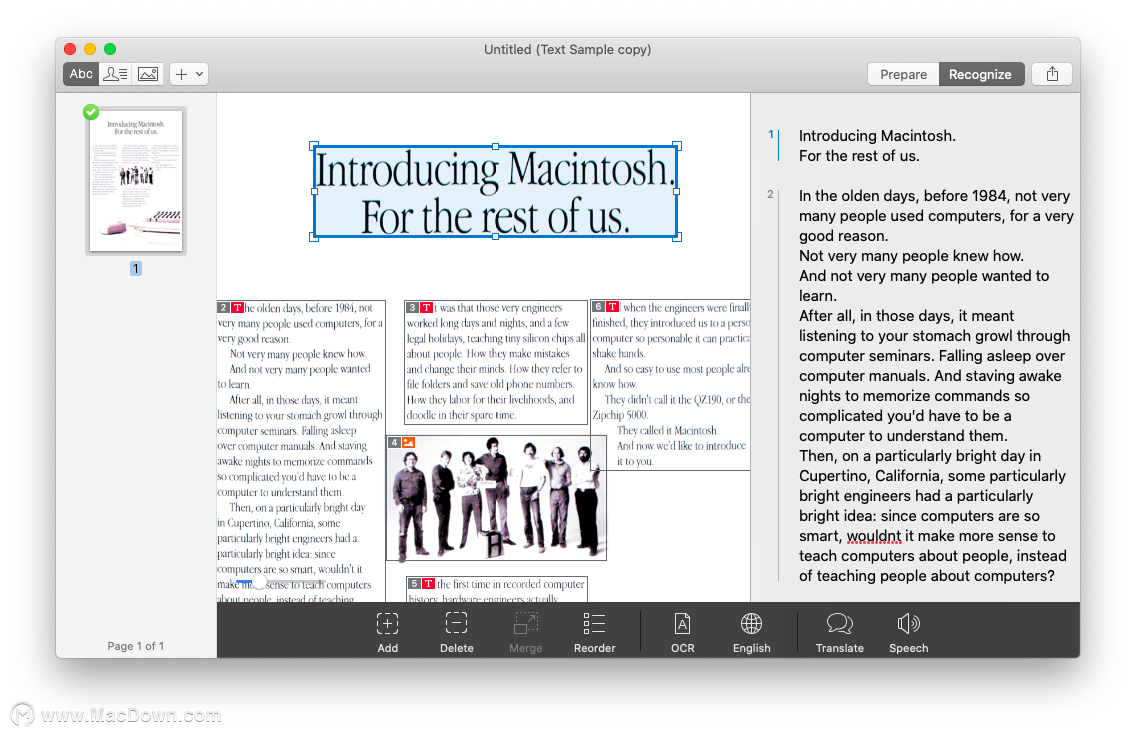Click 'Not very many people knew how.' line
The width and height of the screenshot is (1136, 732).
click(911, 256)
